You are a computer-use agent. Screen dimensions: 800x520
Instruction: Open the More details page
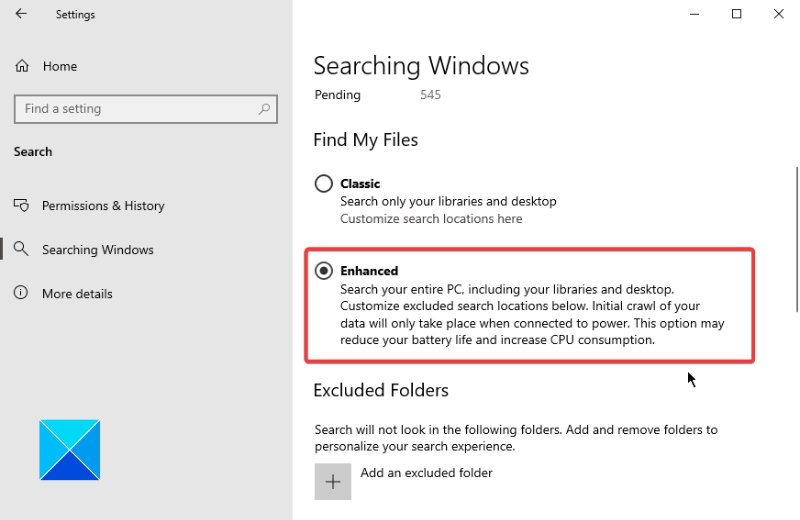[77, 294]
